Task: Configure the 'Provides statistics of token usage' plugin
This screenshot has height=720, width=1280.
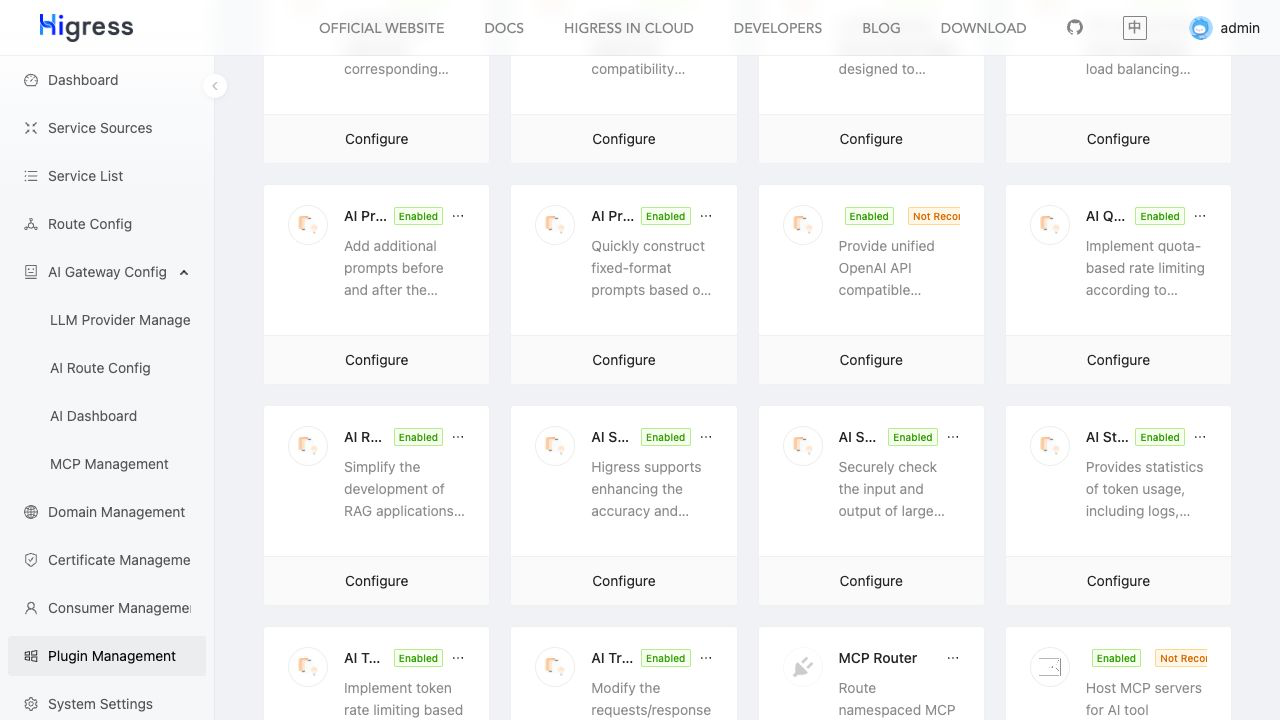Action: (1118, 581)
